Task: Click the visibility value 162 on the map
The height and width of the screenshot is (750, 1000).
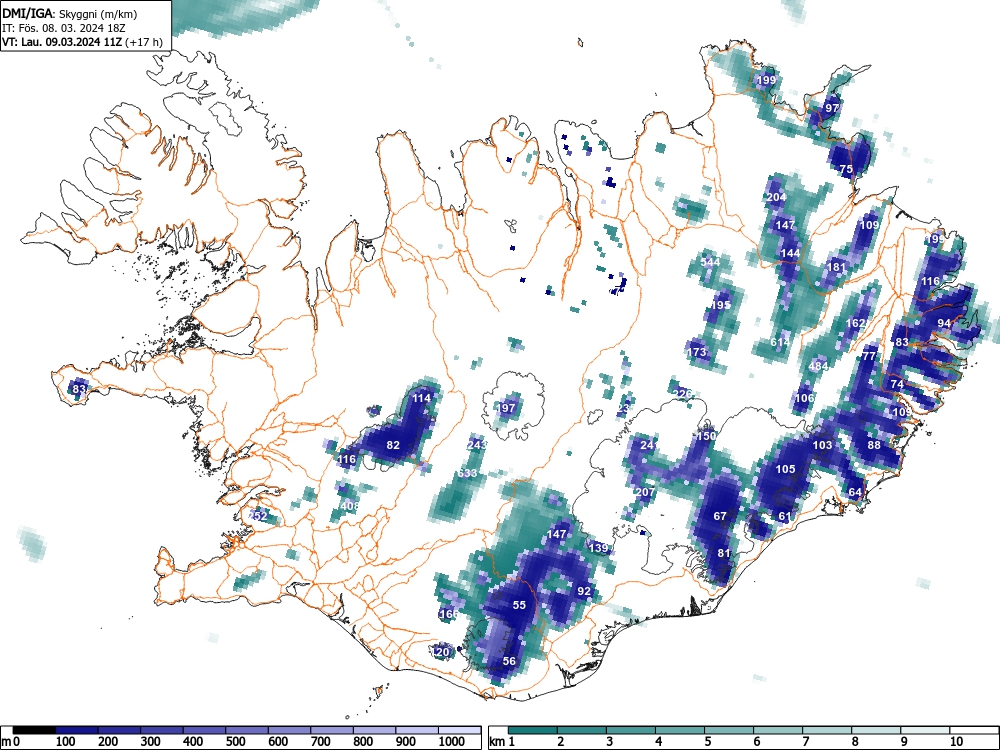Action: point(855,323)
